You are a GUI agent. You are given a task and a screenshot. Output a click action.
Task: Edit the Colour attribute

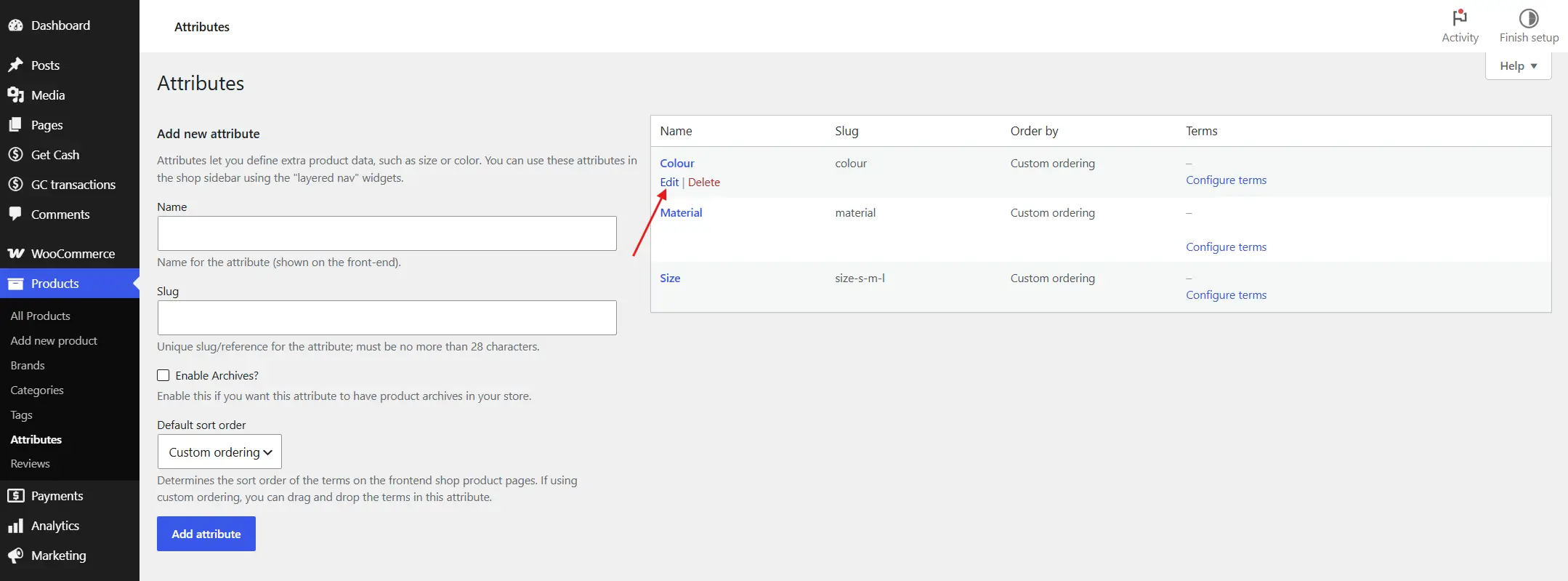pos(669,183)
